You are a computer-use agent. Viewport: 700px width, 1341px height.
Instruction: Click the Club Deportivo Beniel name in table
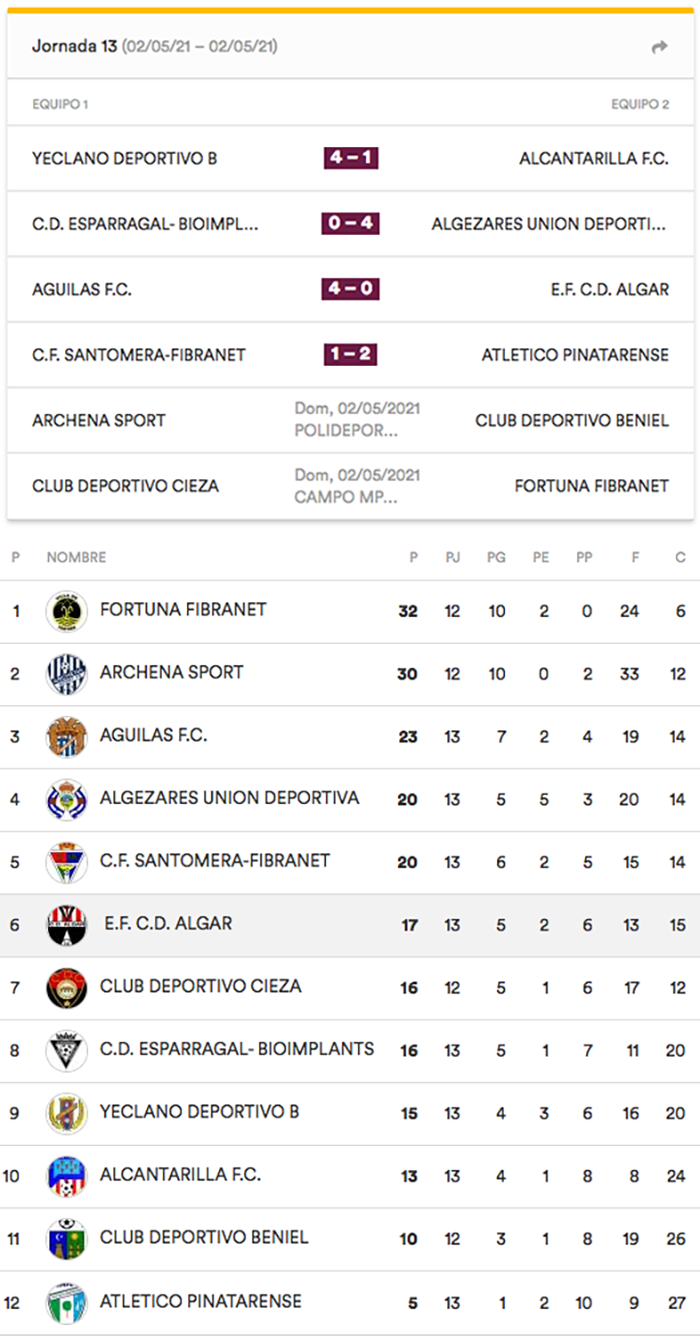[x=204, y=1238]
